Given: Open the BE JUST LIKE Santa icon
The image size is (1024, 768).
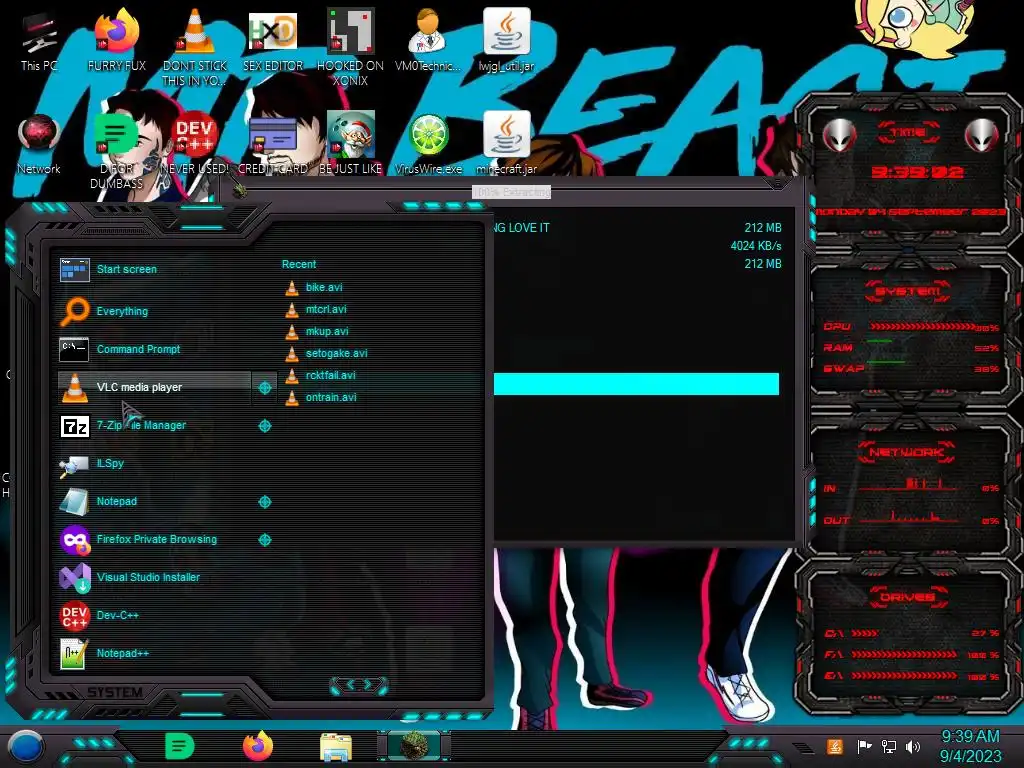Looking at the screenshot, I should [x=350, y=144].
